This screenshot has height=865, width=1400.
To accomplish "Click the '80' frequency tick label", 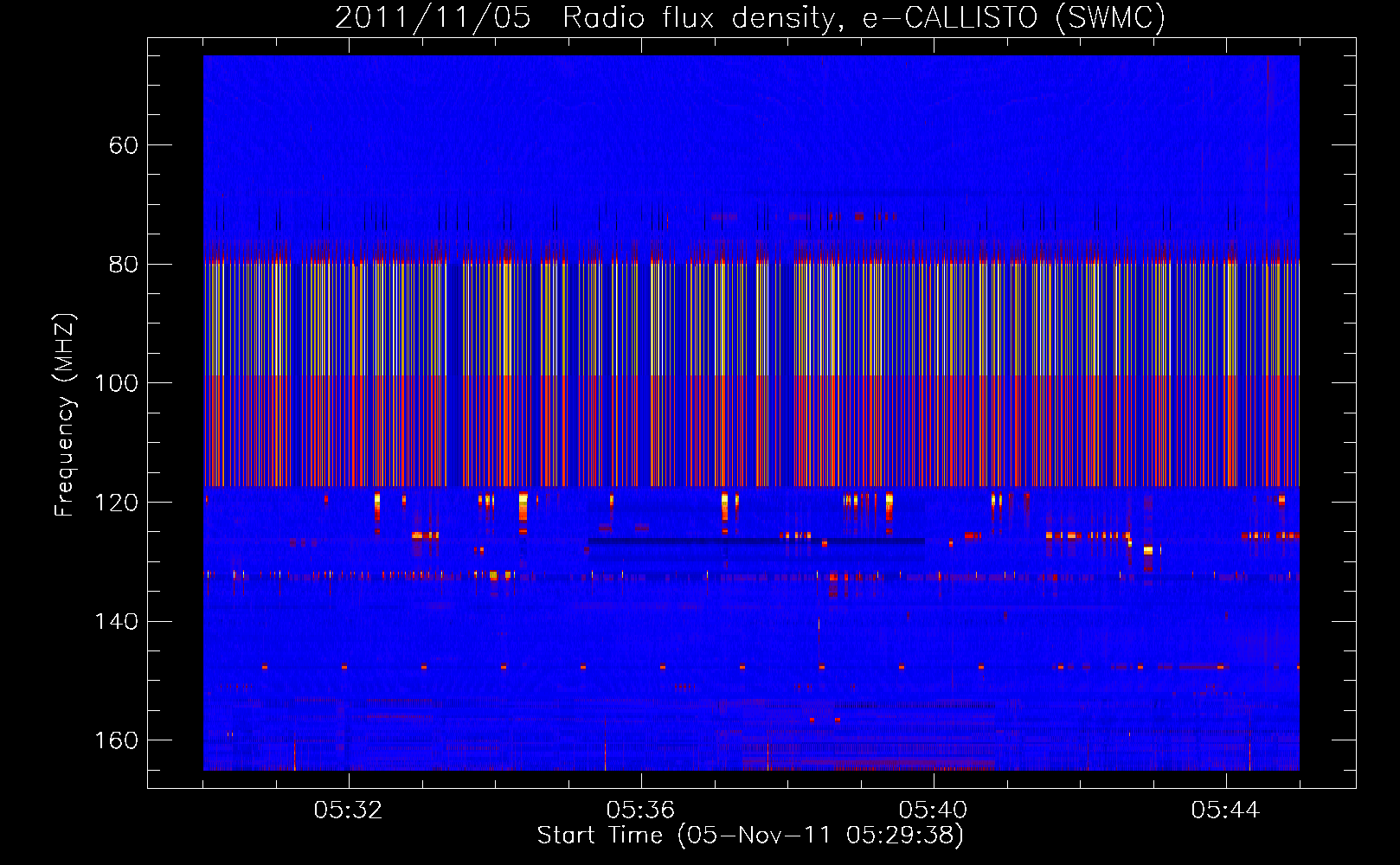I will pyautogui.click(x=124, y=264).
